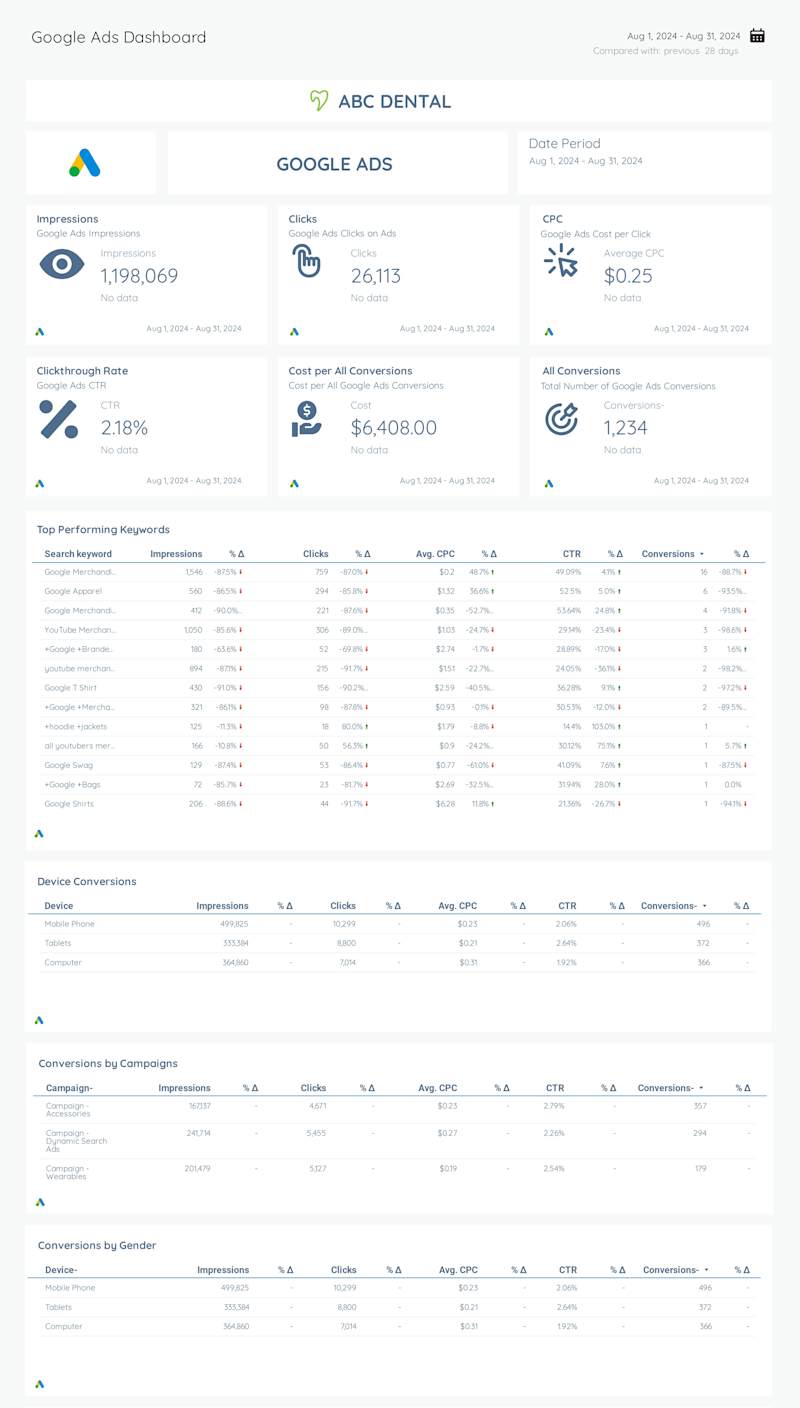Image resolution: width=800 pixels, height=1408 pixels.
Task: Click Google Ads source icon in Clicks card
Action: (x=294, y=331)
